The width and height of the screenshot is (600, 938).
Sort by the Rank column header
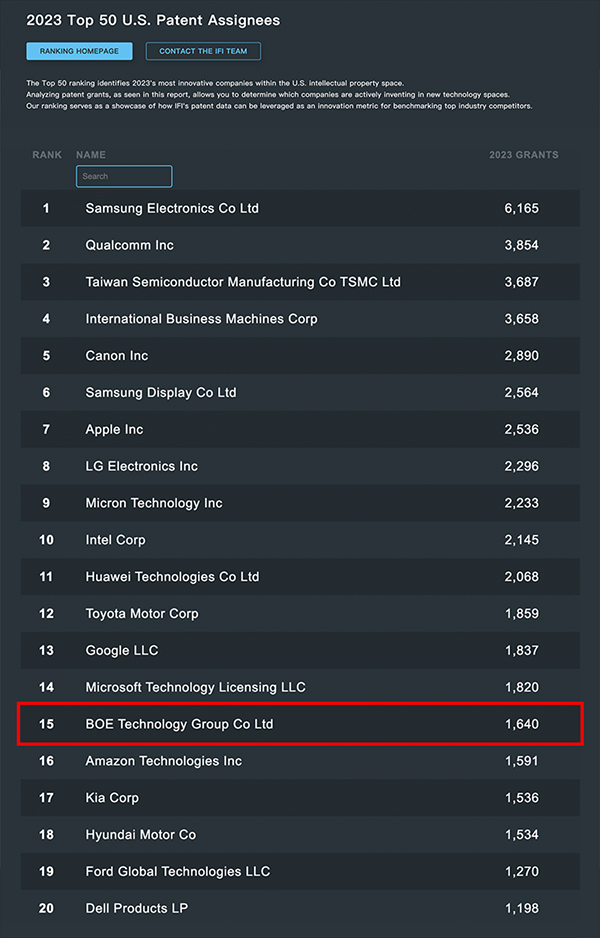(47, 155)
